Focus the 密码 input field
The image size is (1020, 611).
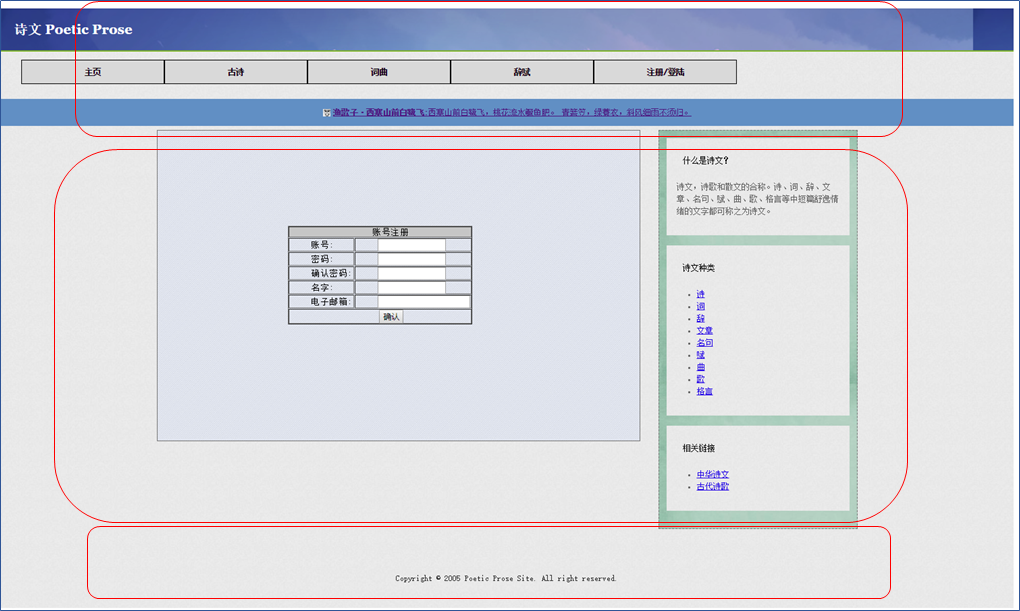tap(412, 260)
